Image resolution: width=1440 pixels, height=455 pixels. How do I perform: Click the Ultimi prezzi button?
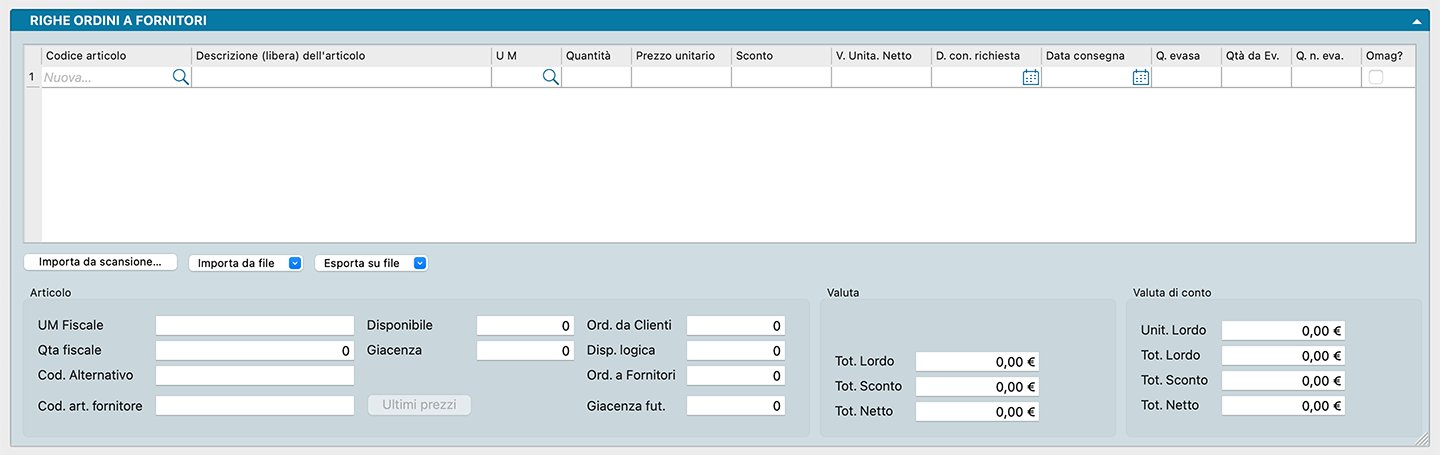[x=419, y=405]
